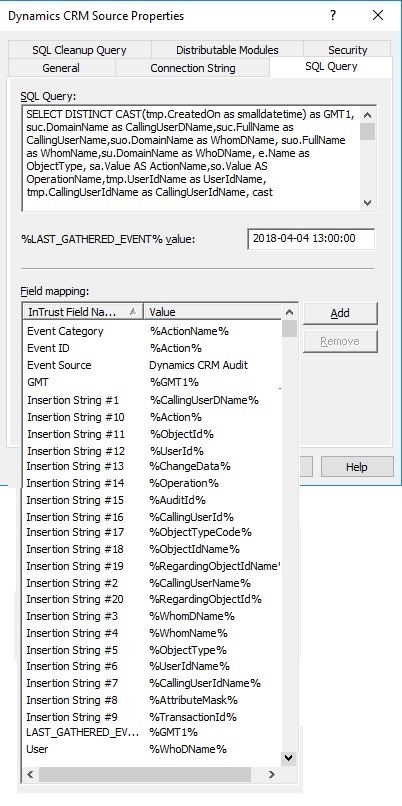The height and width of the screenshot is (806, 402).
Task: Open the SQL Cleanup Query tab
Action: click(x=79, y=50)
